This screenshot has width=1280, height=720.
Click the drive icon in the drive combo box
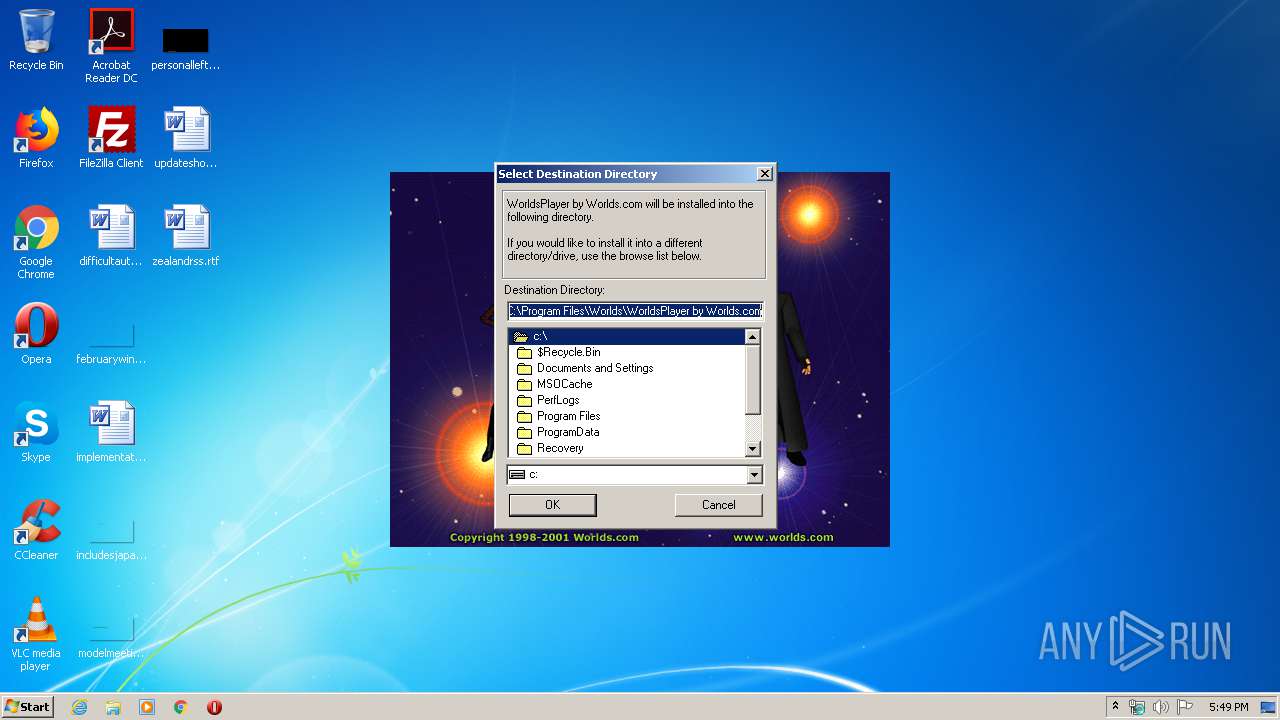pyautogui.click(x=517, y=475)
